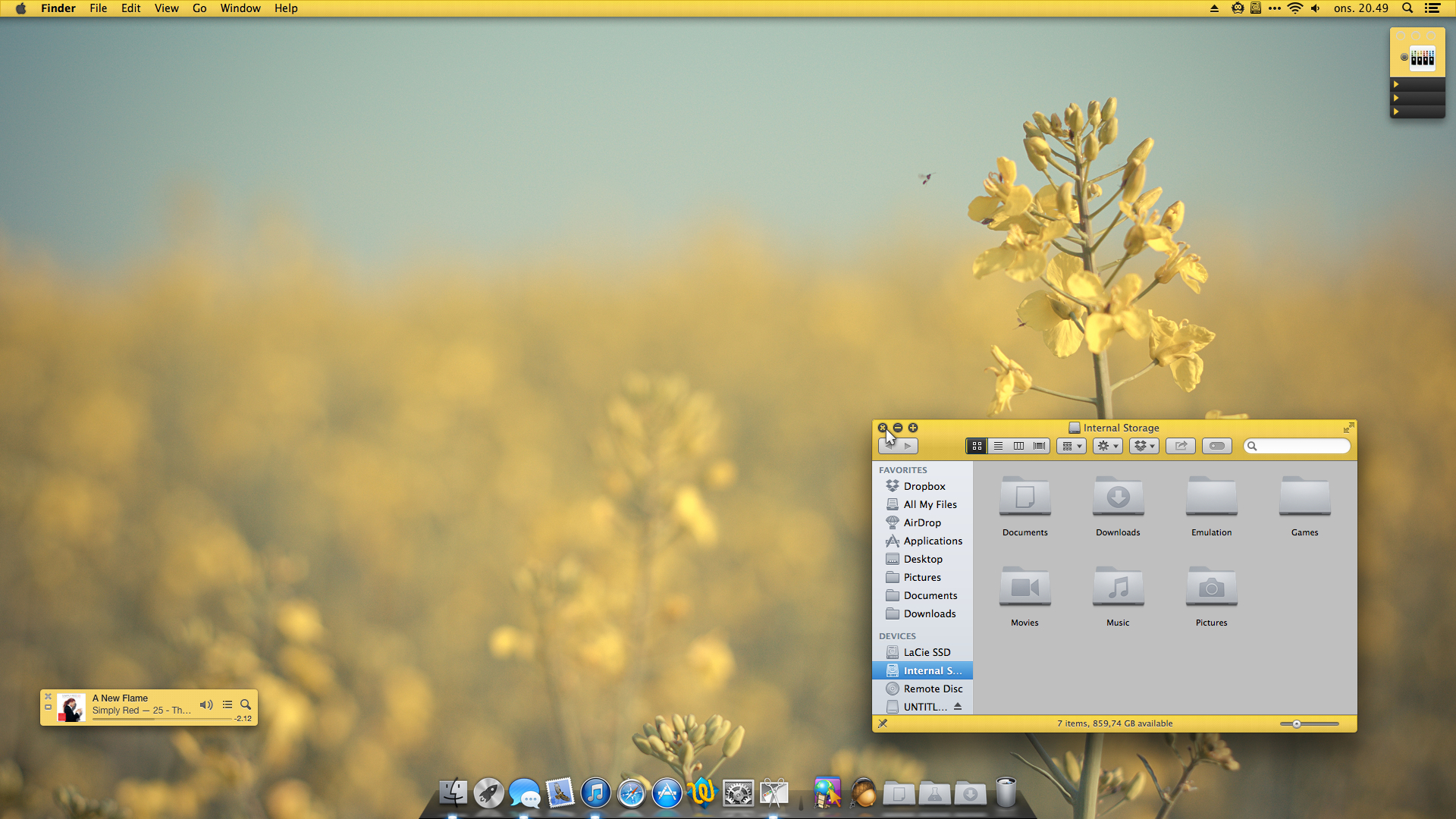The height and width of the screenshot is (819, 1456).
Task: Open the View menu
Action: point(166,8)
